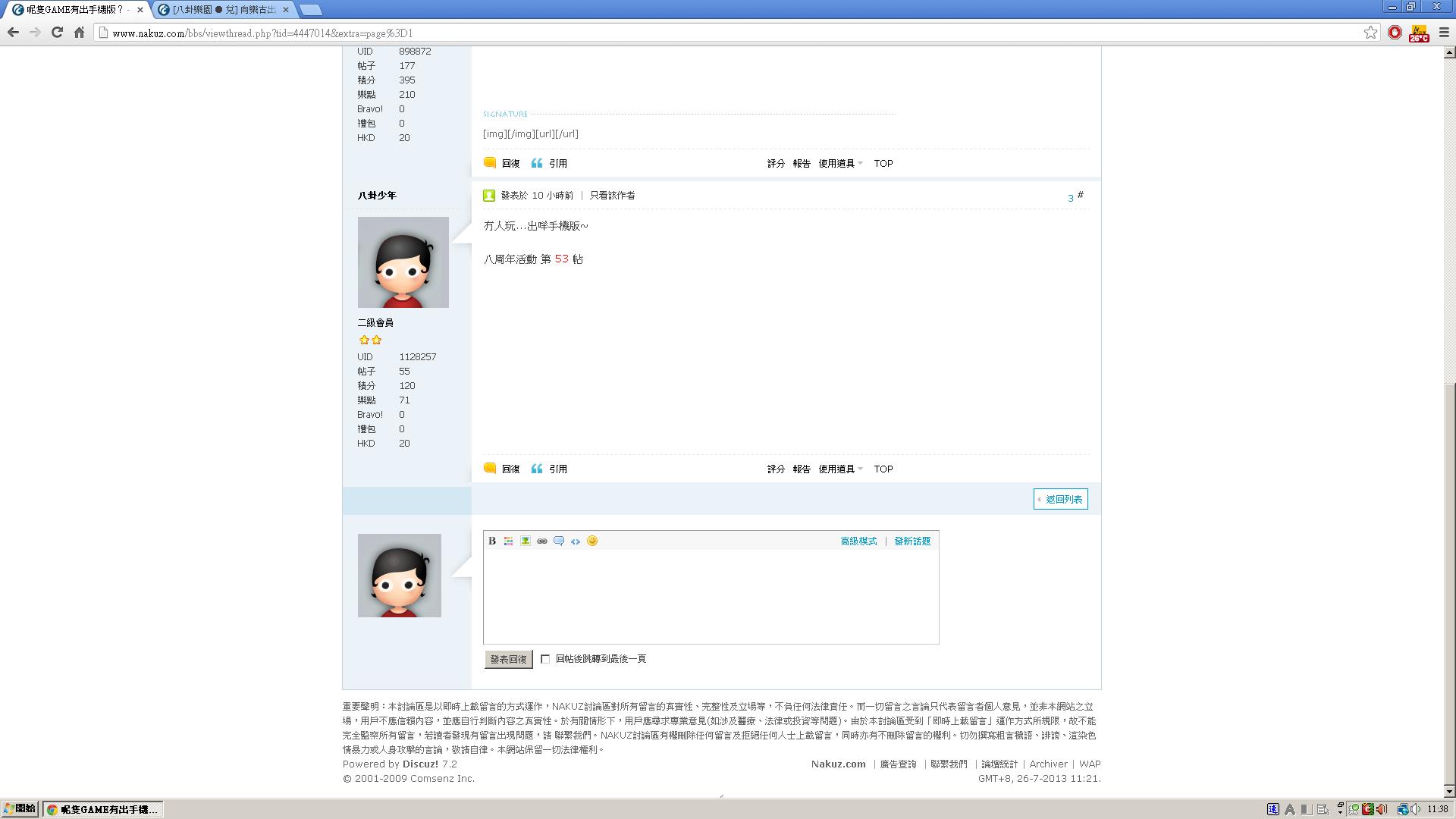Click the 發表回復 submit button

pos(508,659)
